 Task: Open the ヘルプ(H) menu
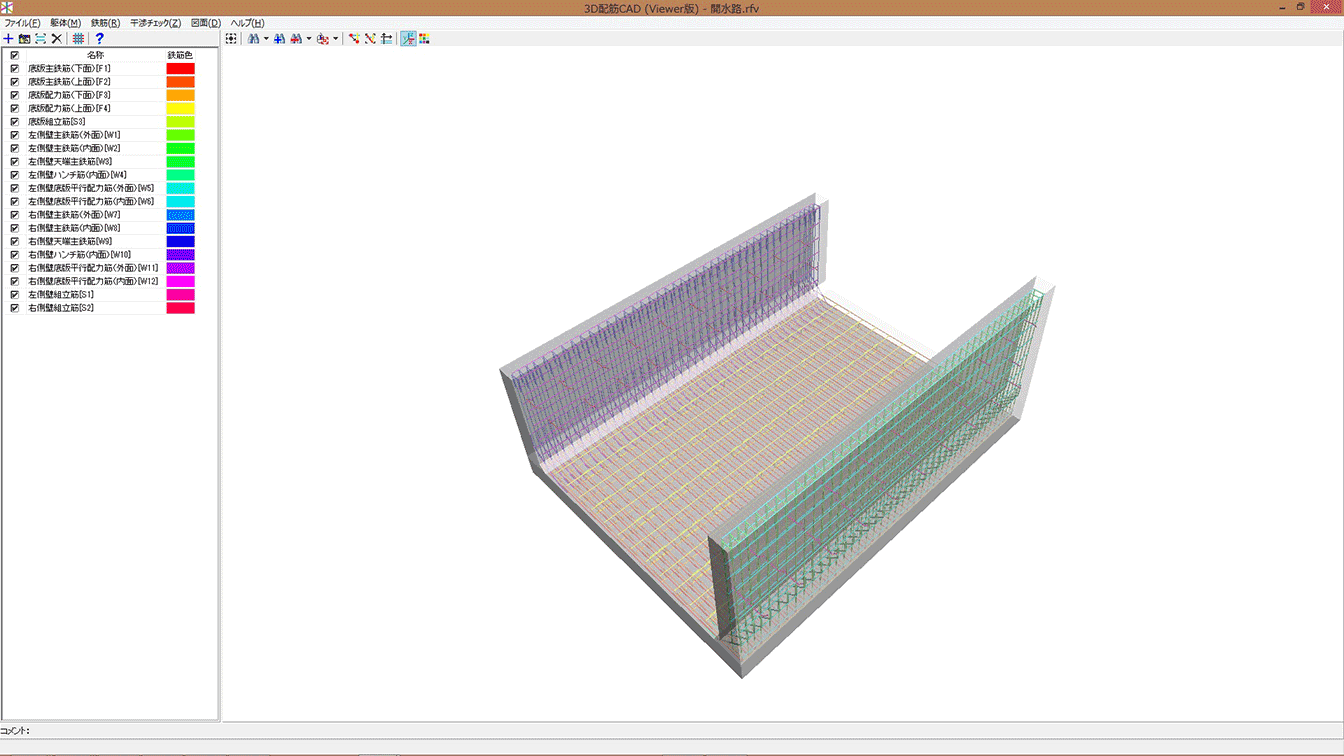coord(247,23)
